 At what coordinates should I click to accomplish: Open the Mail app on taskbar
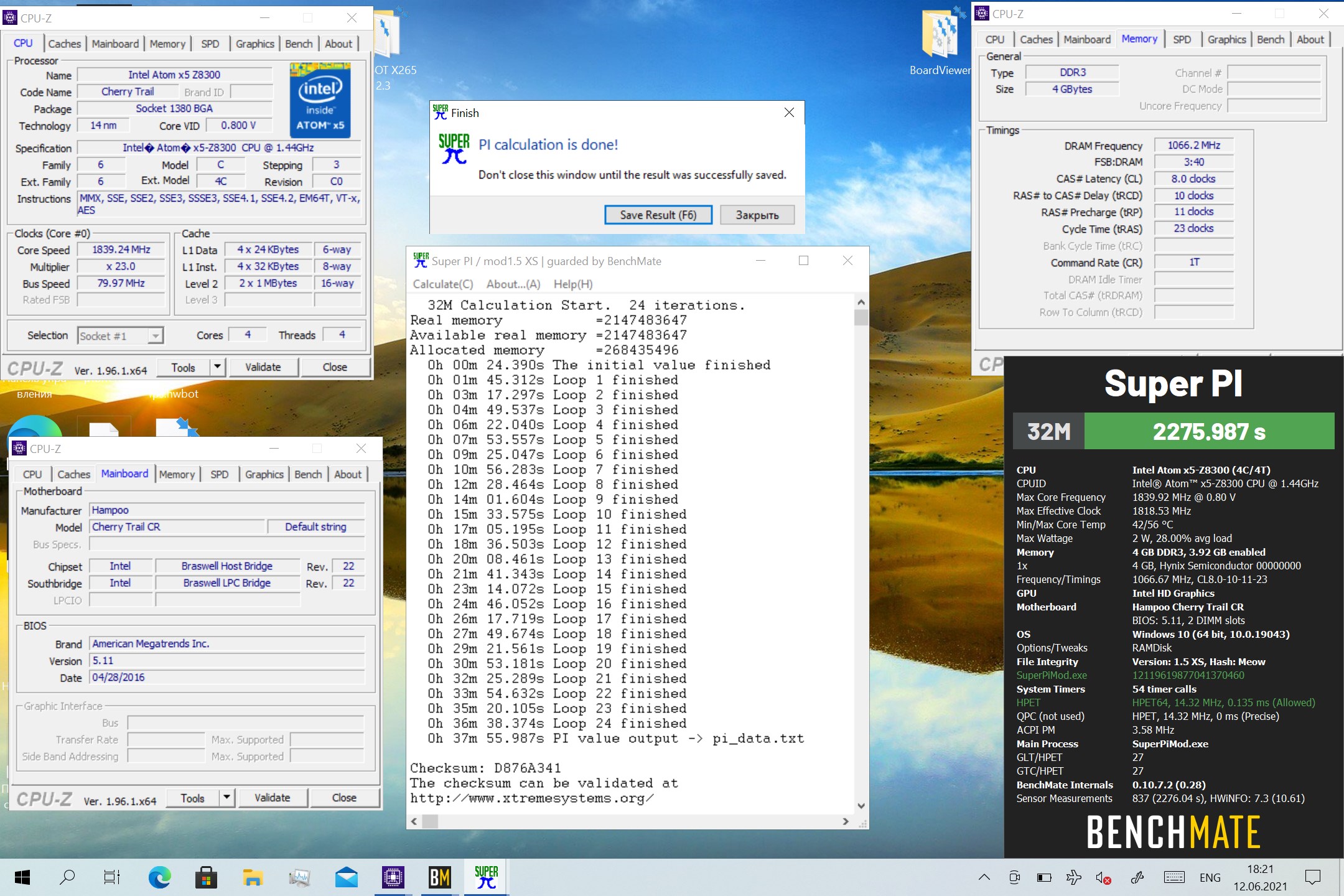coord(346,877)
